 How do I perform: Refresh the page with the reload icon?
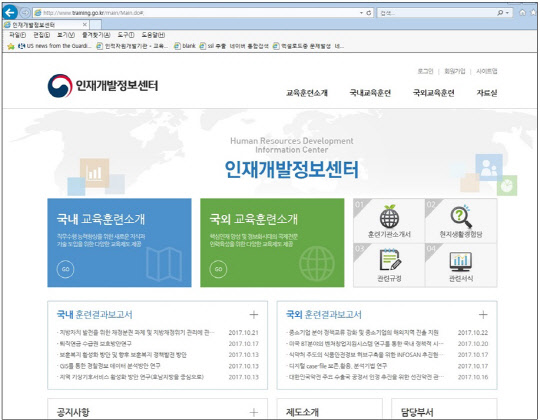pyautogui.click(x=369, y=13)
